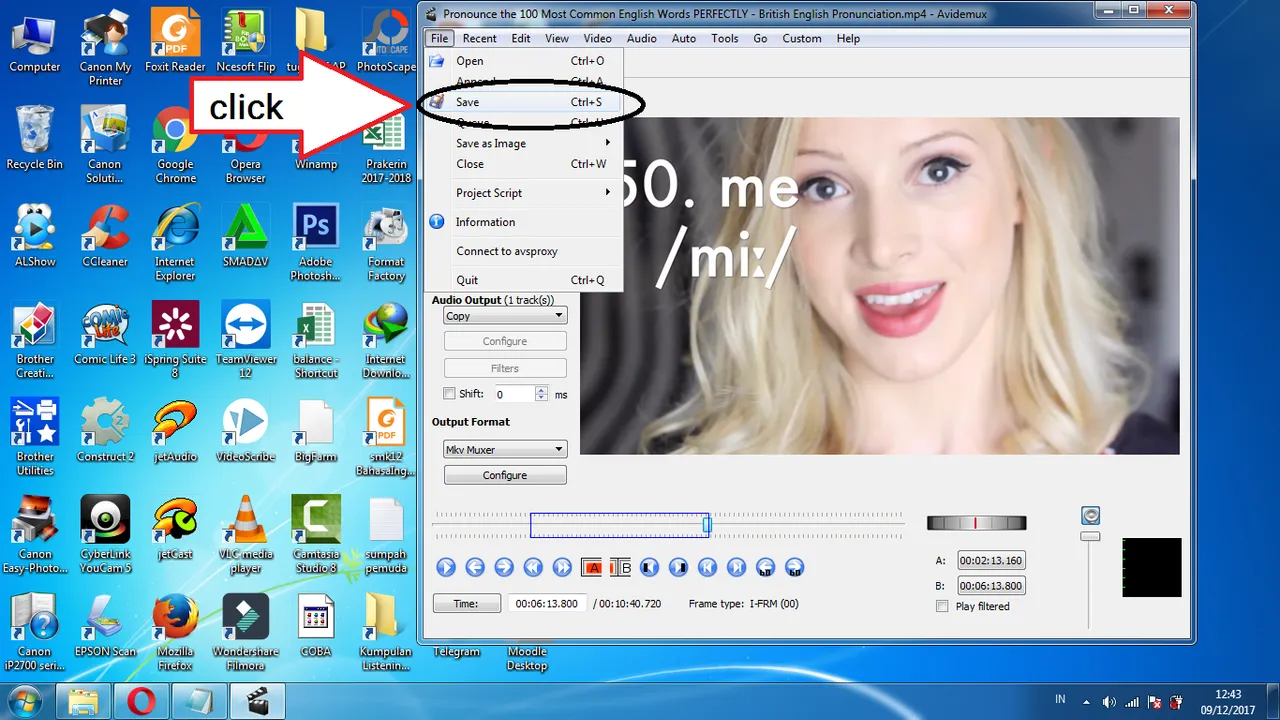Set selection end marker B
The width and height of the screenshot is (1280, 720).
(x=620, y=568)
